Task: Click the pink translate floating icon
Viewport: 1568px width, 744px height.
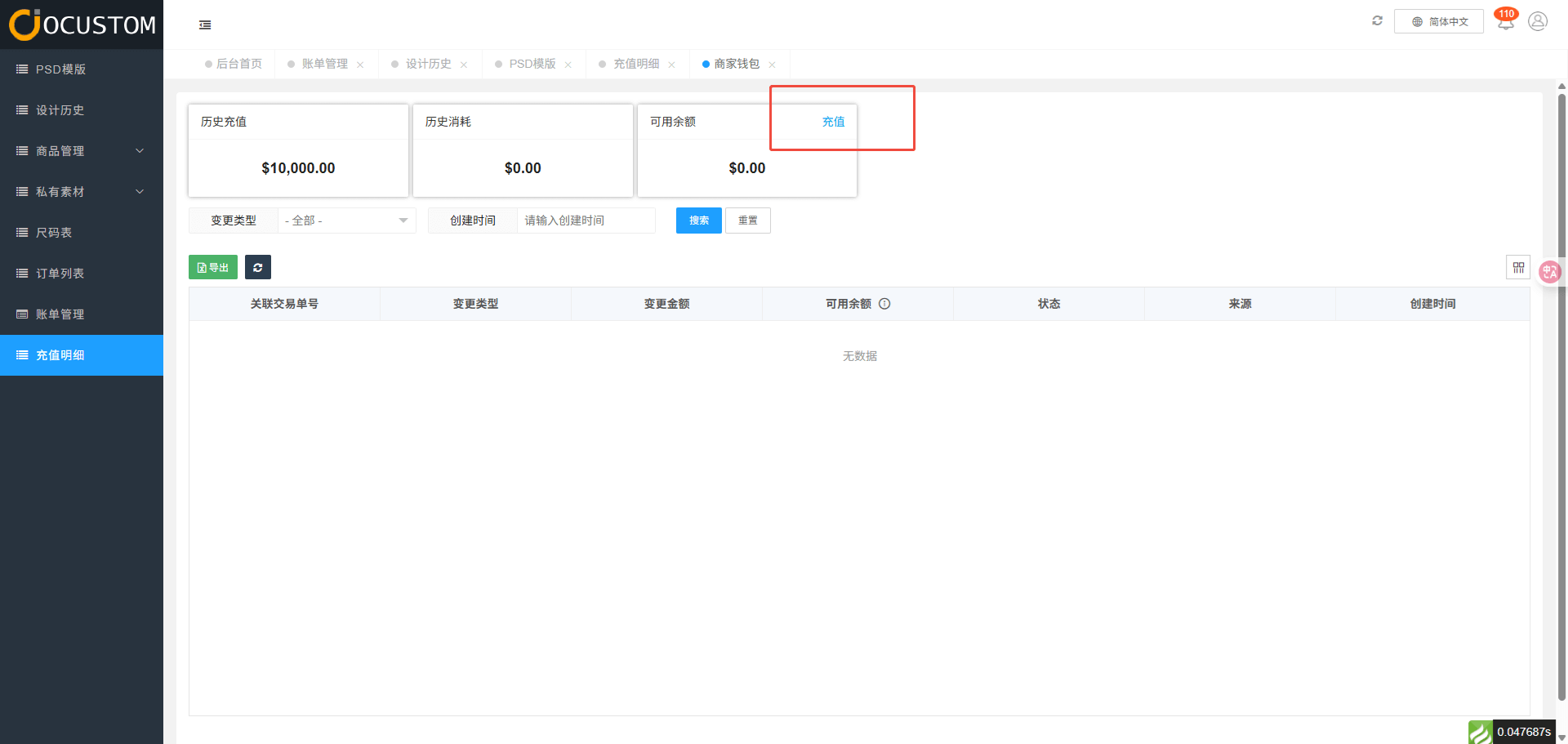Action: point(1549,272)
